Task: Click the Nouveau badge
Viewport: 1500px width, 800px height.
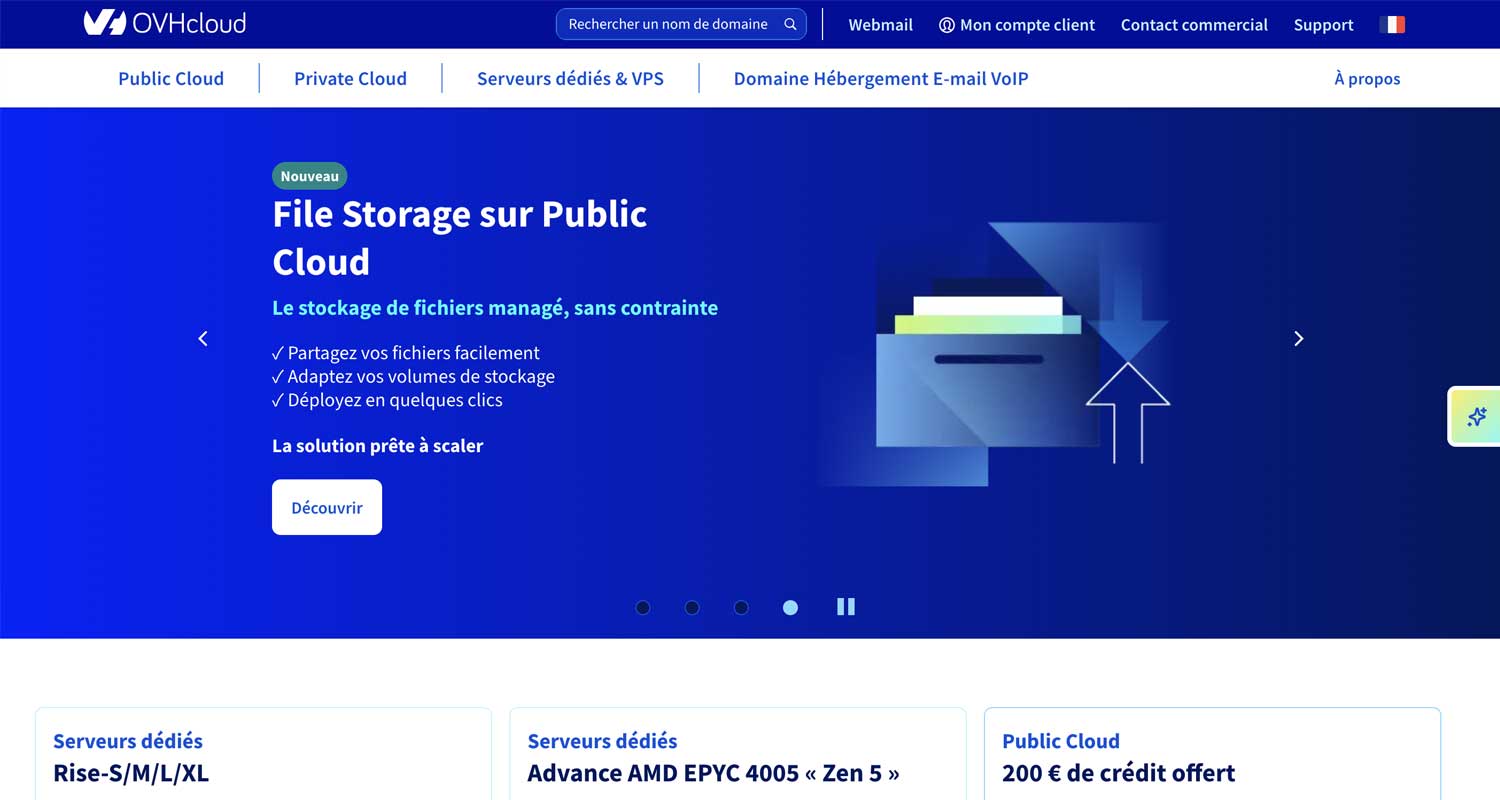Action: 309,176
